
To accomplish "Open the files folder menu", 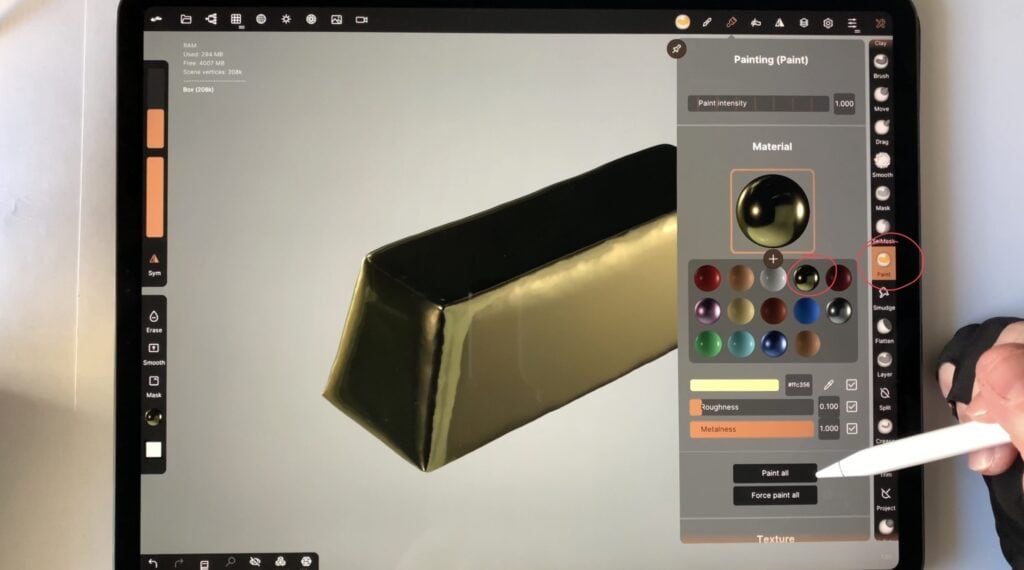I will point(186,20).
